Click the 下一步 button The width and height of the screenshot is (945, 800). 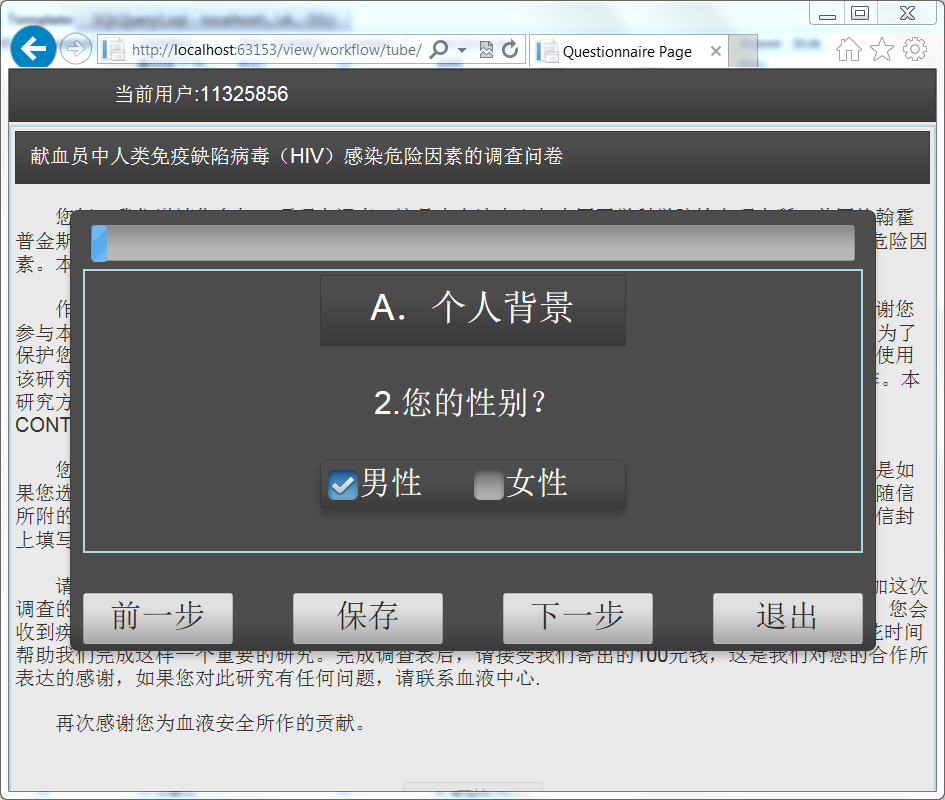point(578,617)
